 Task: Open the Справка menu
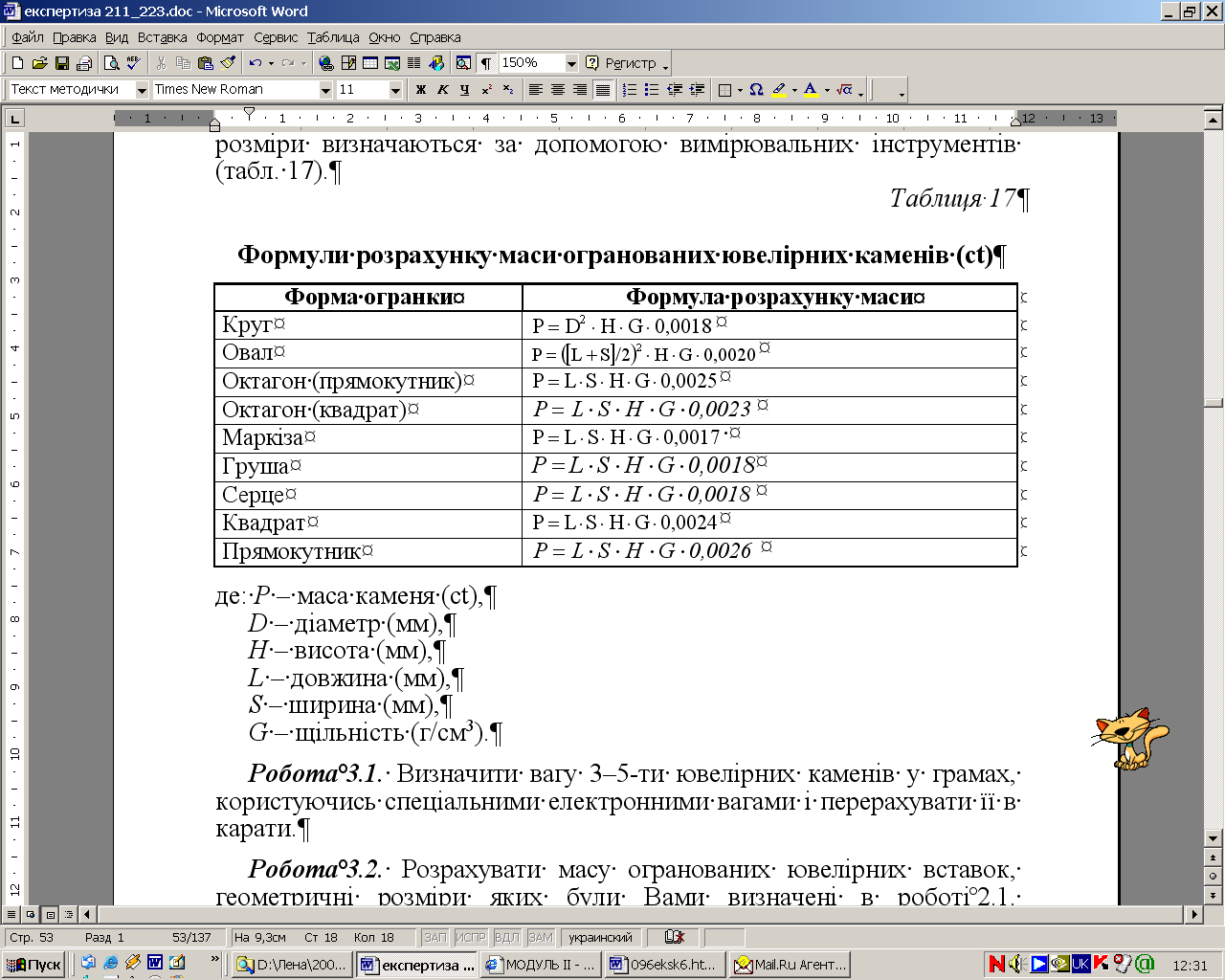(x=435, y=37)
